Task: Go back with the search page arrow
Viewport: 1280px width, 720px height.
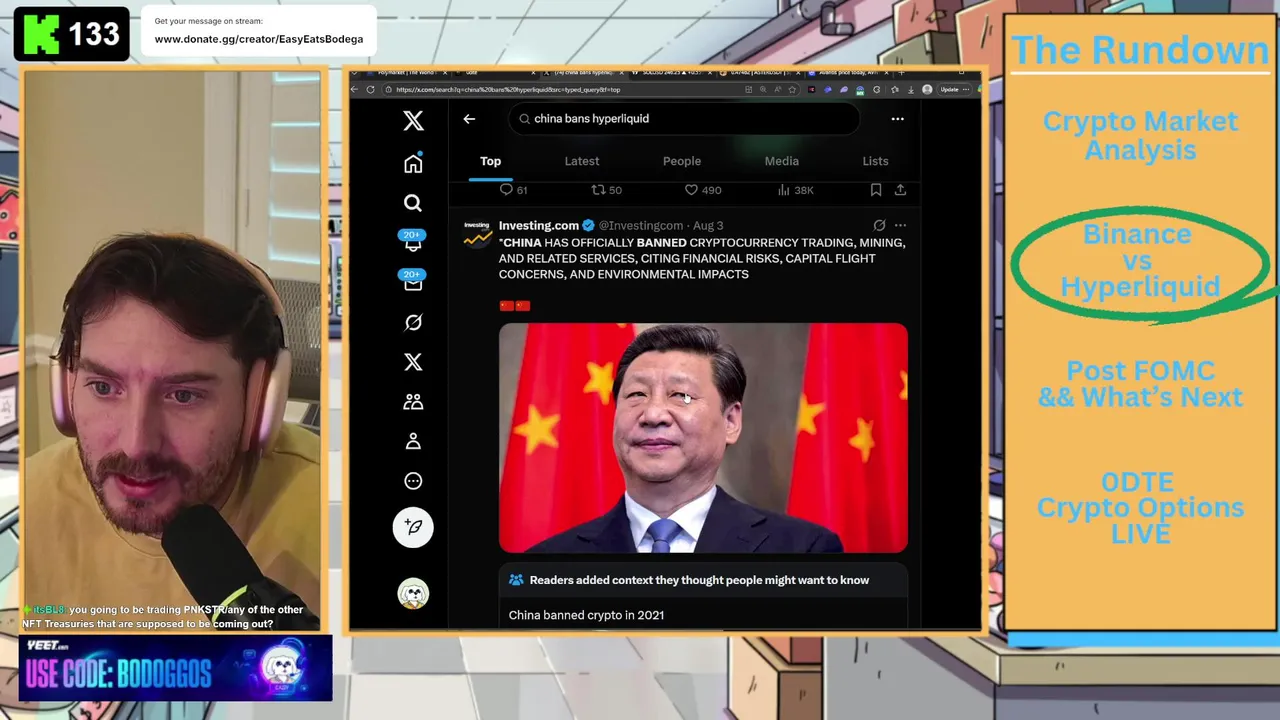Action: (x=469, y=119)
